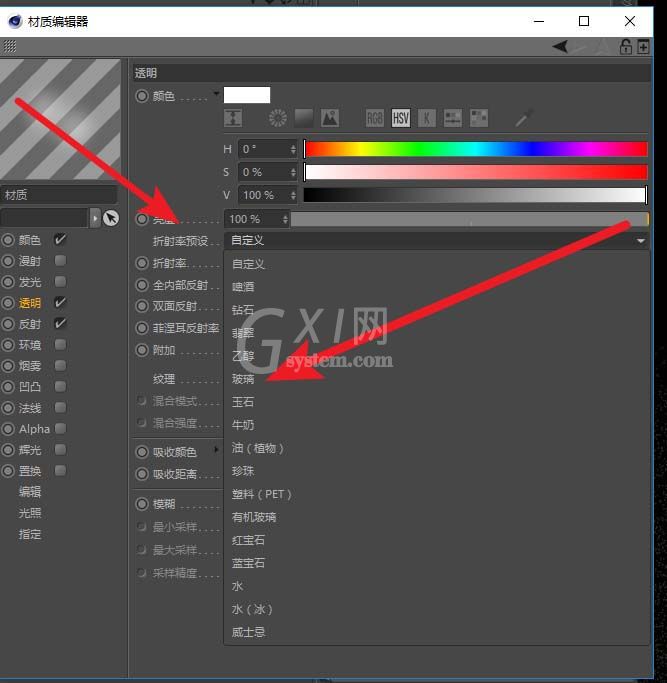The width and height of the screenshot is (667, 683).
Task: Click the H value stepper arrows
Action: point(293,149)
